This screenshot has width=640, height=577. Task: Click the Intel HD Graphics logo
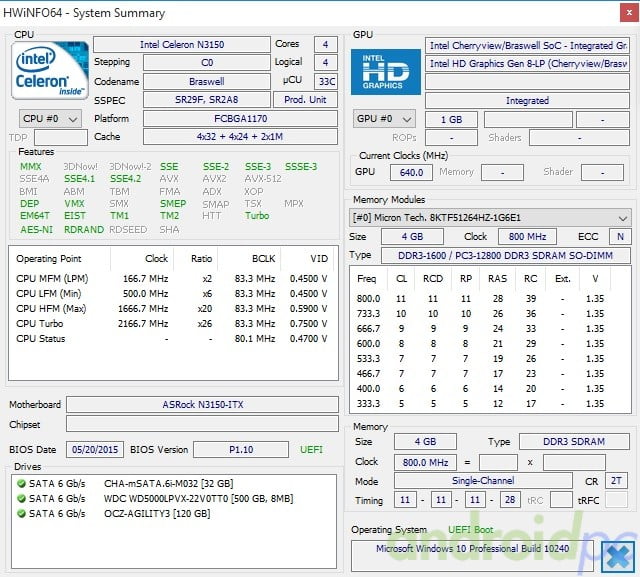tap(386, 72)
